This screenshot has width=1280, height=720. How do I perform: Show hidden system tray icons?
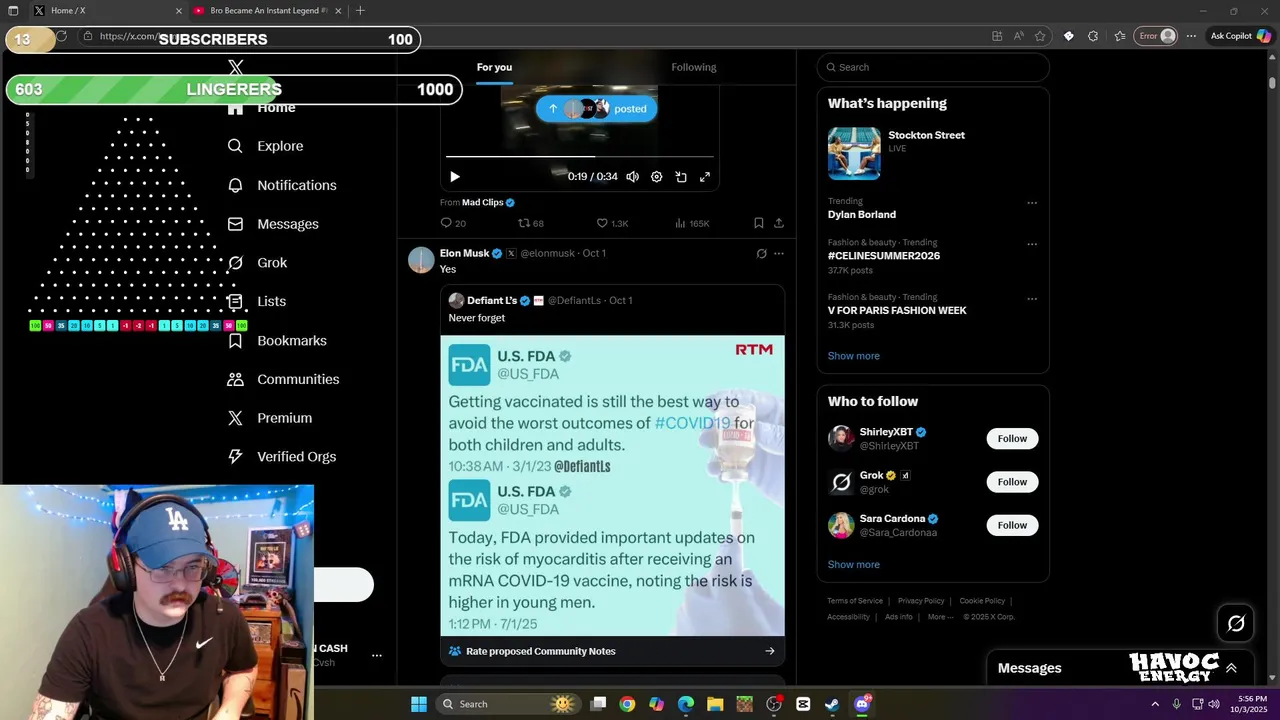tap(1155, 704)
